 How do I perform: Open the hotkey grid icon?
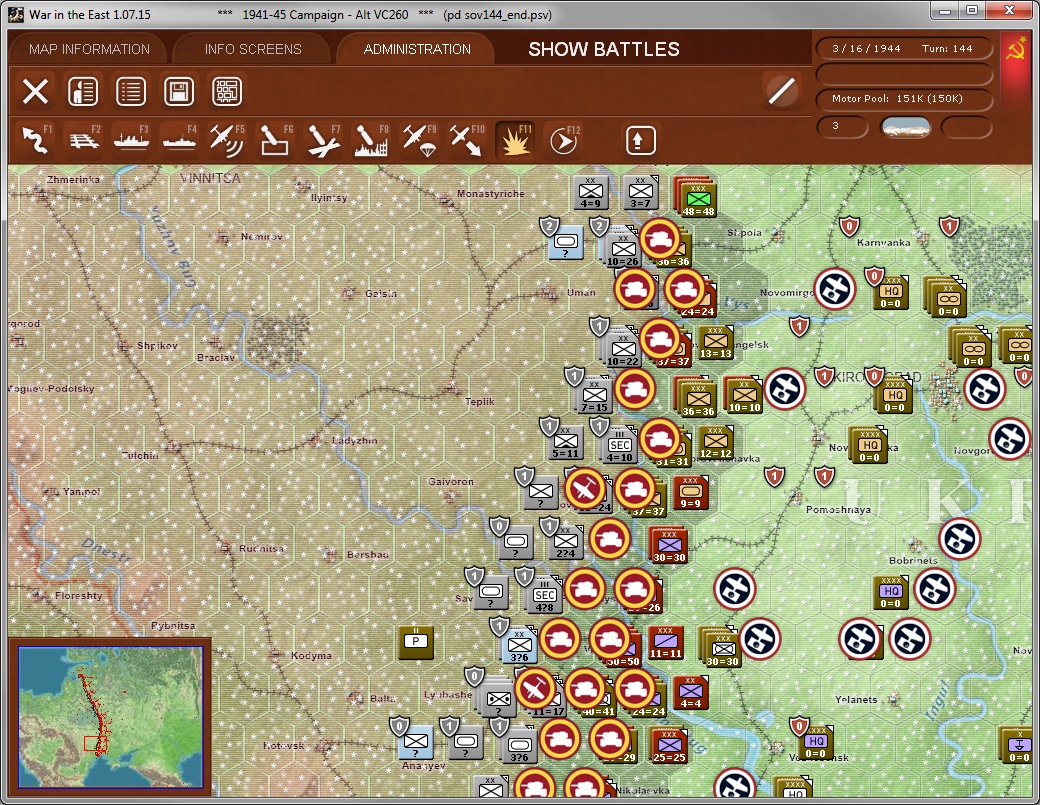click(226, 92)
